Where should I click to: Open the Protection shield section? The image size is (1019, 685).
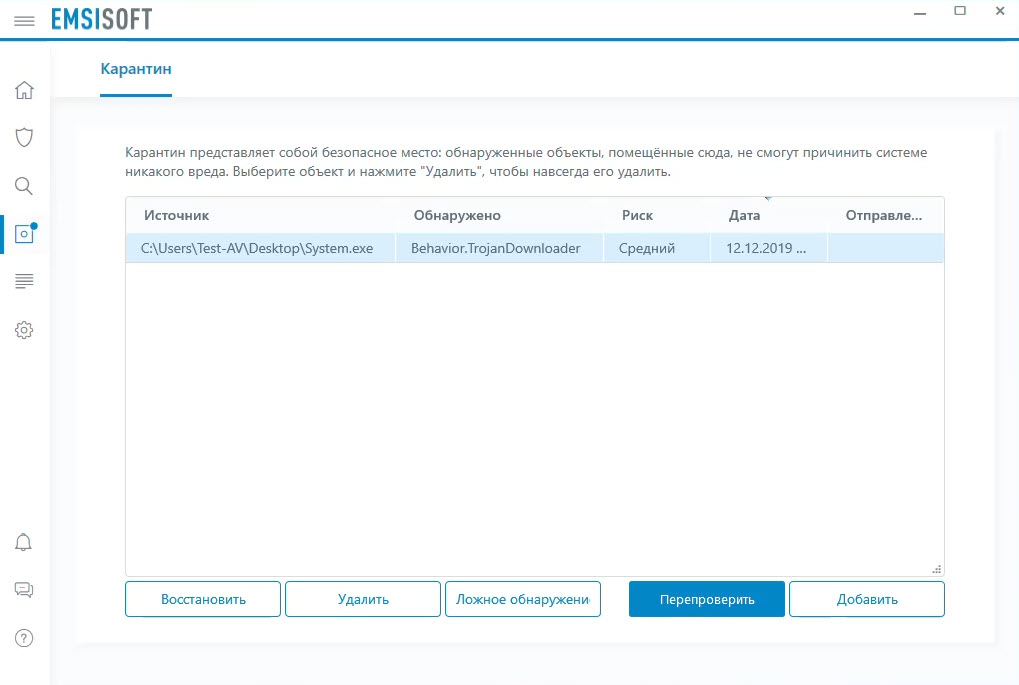[x=24, y=137]
